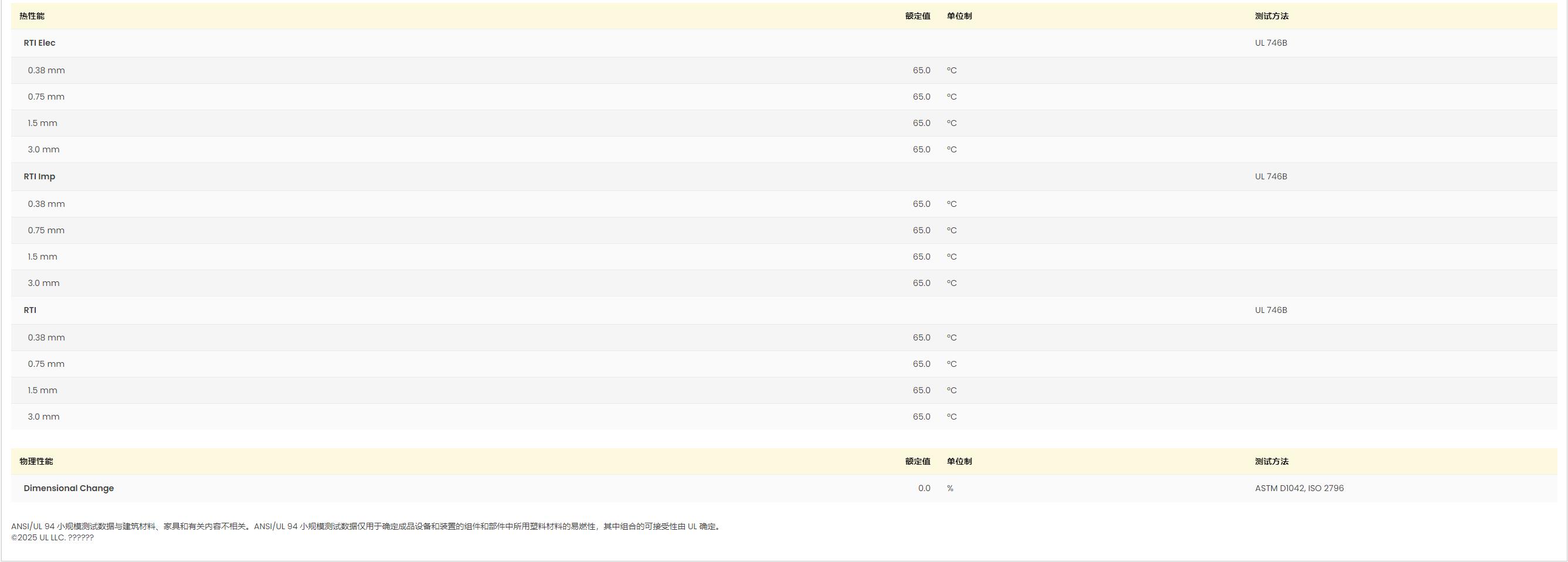Click the 热性能 section header
Image resolution: width=1568 pixels, height=562 pixels.
(x=32, y=16)
